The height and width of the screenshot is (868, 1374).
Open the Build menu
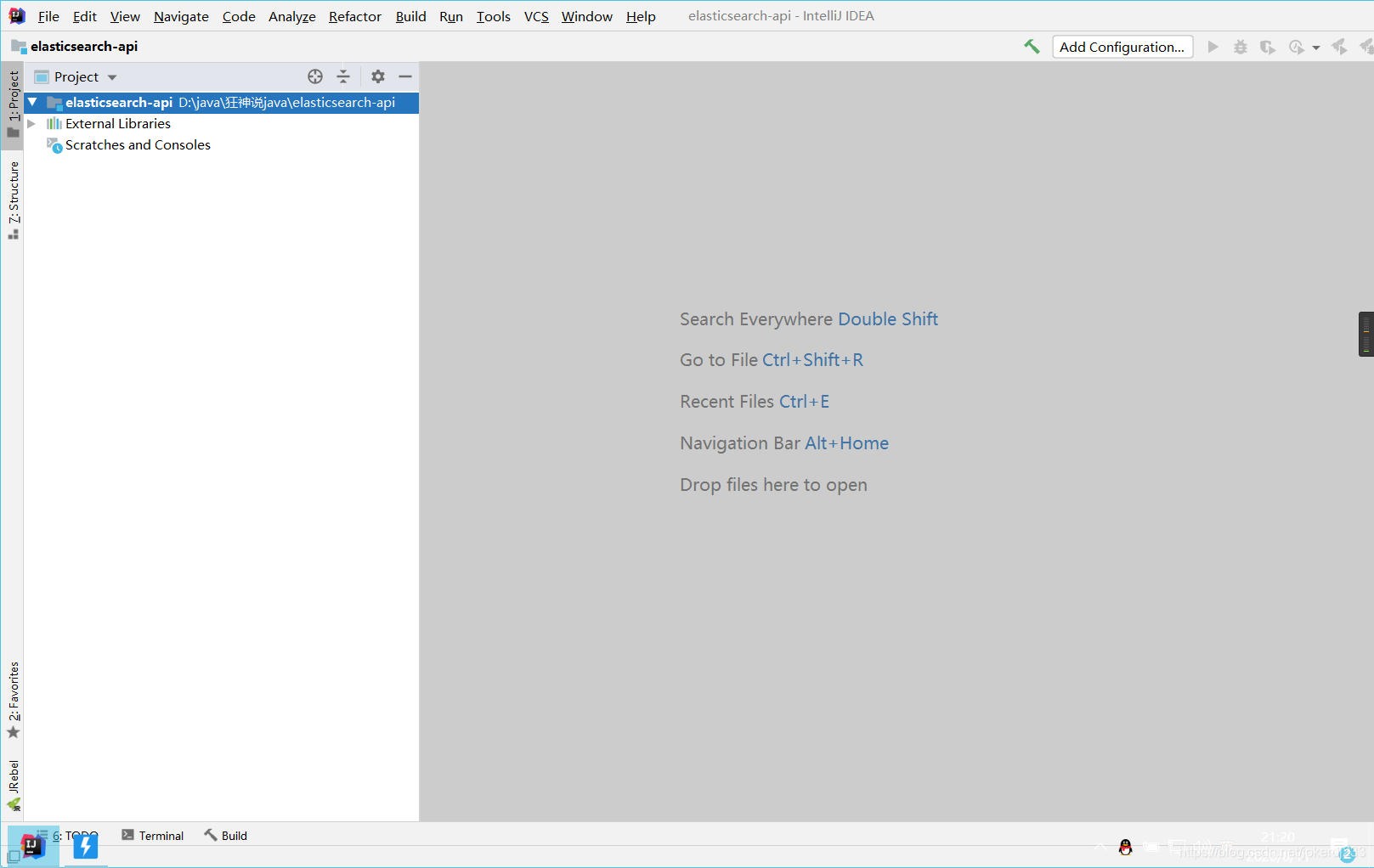tap(411, 16)
